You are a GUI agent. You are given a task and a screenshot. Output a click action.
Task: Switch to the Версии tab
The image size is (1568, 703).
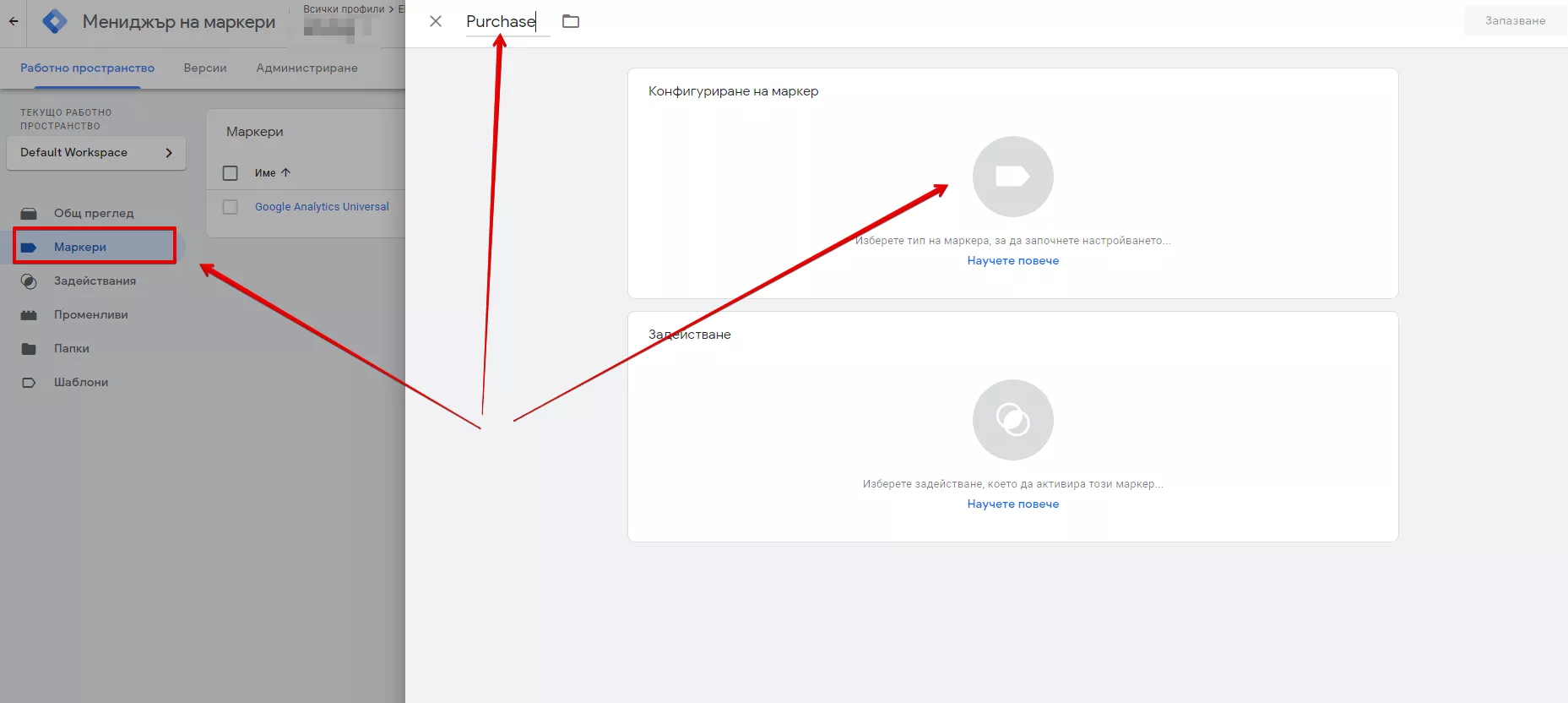pos(205,68)
